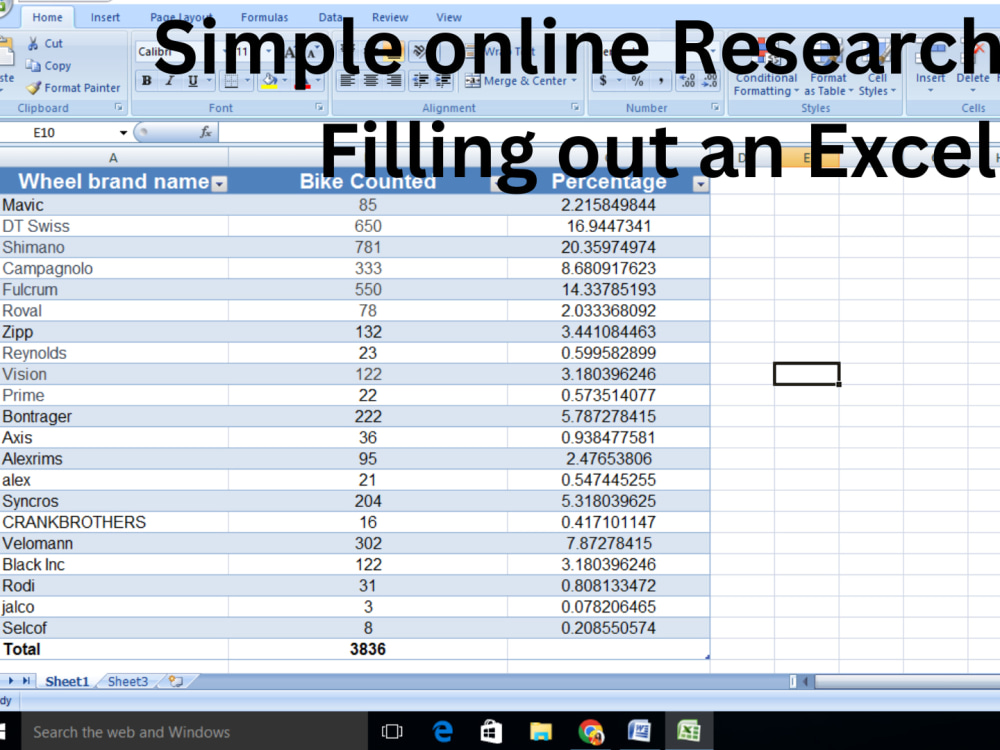1000x750 pixels.
Task: Align text left
Action: 347,80
